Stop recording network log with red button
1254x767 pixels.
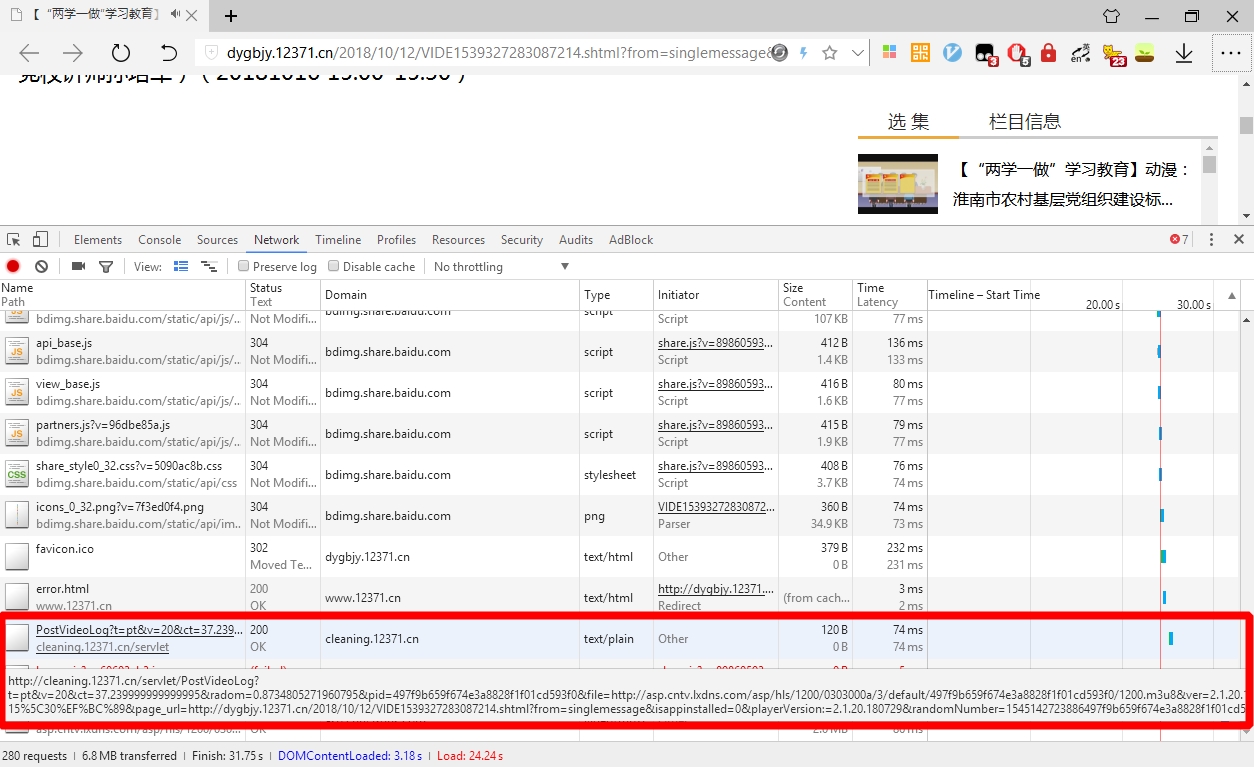[13, 267]
